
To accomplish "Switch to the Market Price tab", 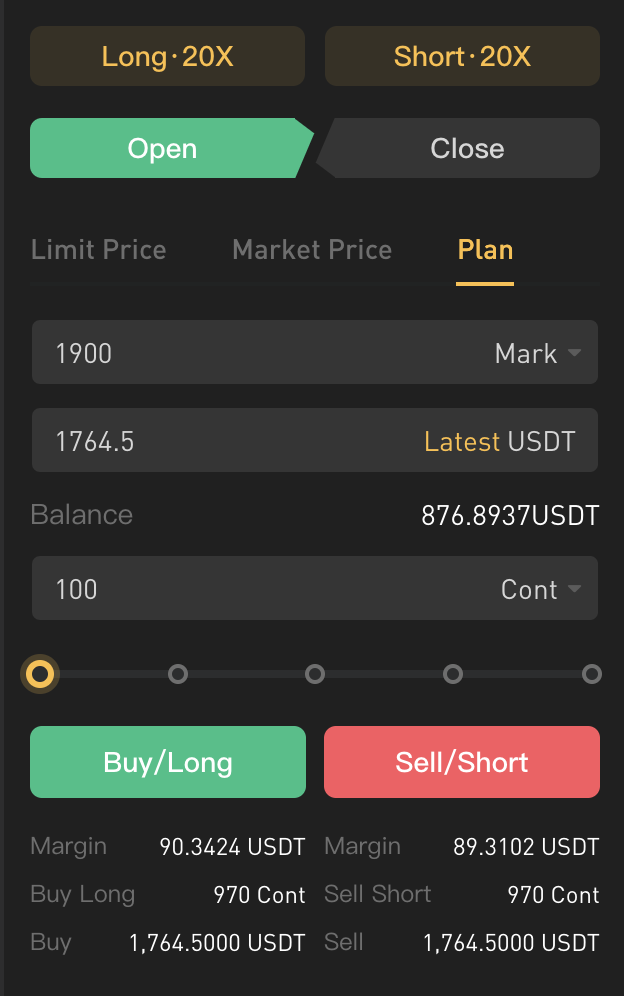I will pos(311,250).
